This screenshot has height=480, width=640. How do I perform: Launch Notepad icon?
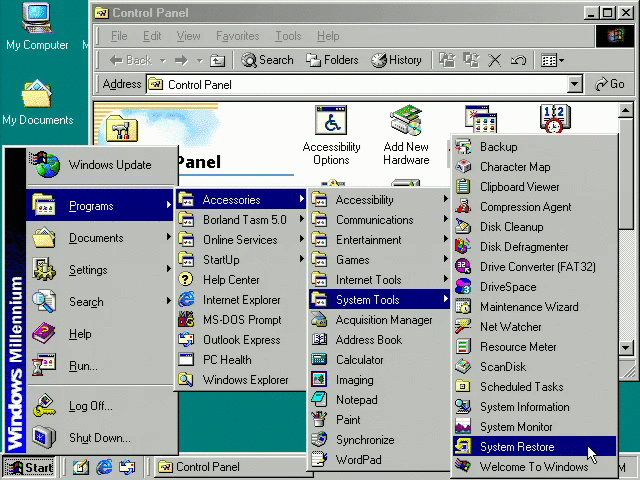319,400
